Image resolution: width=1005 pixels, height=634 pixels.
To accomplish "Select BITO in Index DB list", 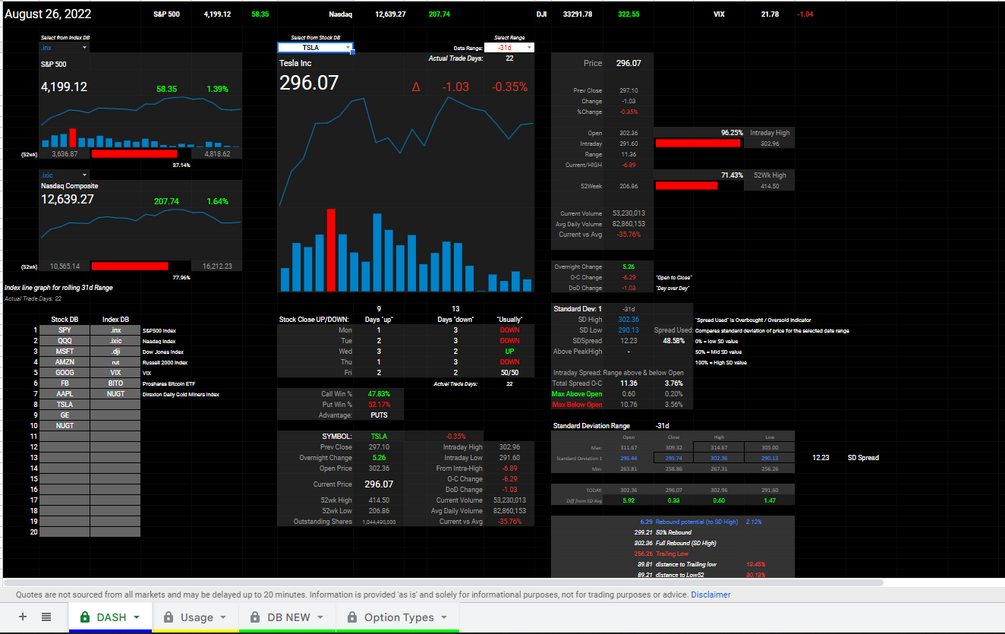I will coord(115,383).
